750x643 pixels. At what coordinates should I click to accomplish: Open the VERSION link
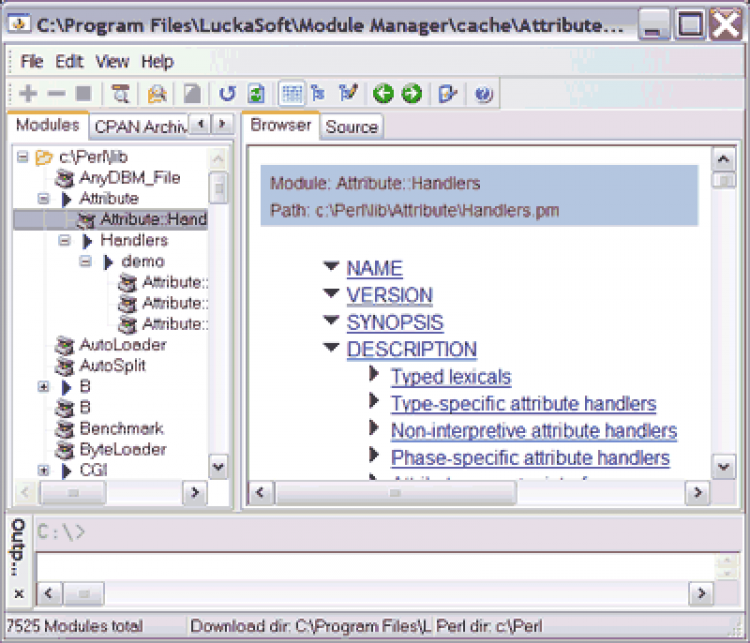coord(390,296)
